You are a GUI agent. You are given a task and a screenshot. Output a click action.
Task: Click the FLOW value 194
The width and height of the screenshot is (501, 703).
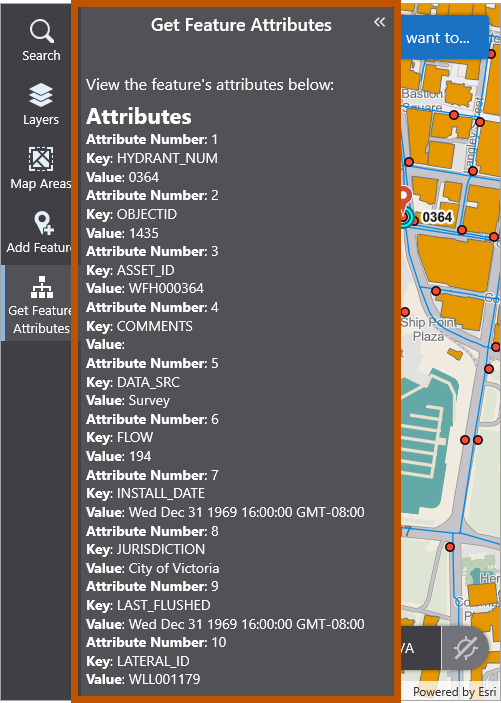[140, 456]
